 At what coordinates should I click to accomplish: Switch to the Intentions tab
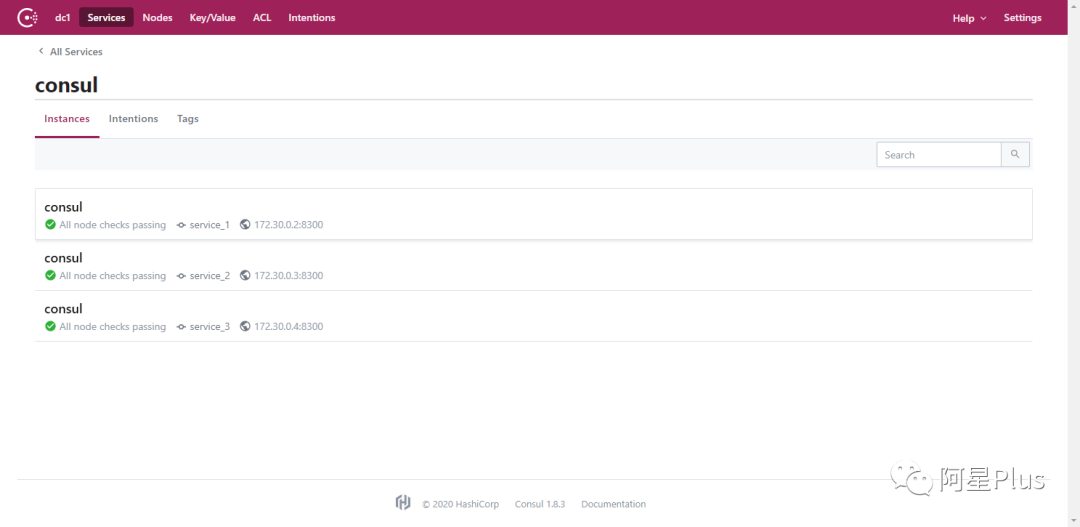click(134, 118)
